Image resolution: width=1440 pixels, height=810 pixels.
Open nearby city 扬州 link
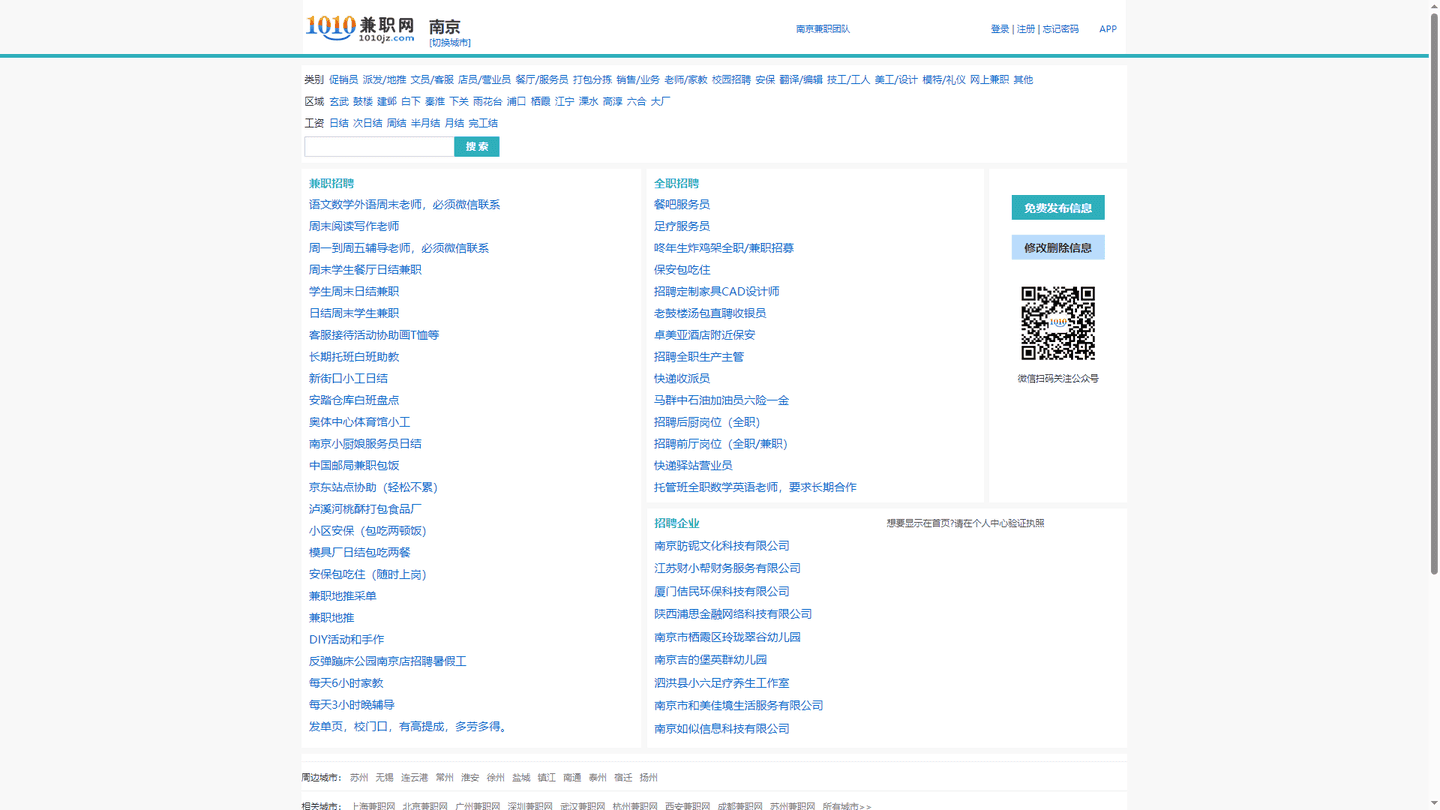coord(648,778)
